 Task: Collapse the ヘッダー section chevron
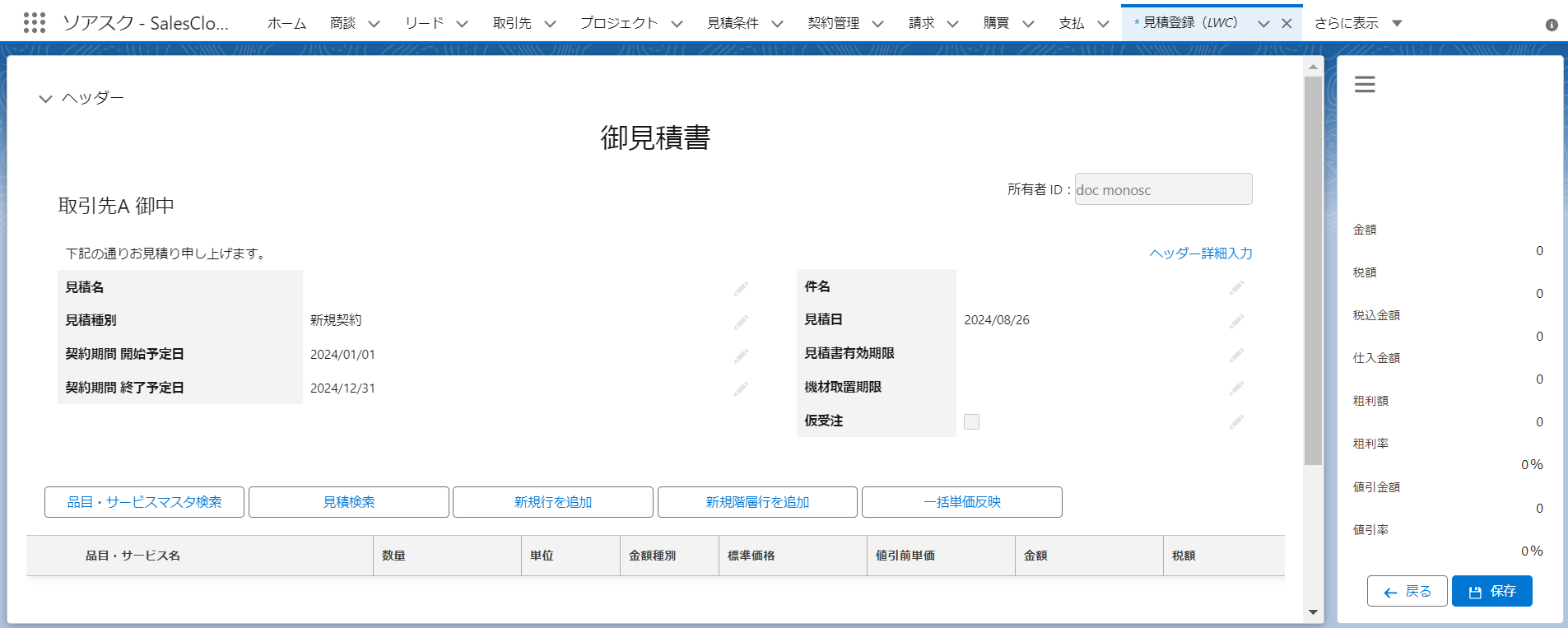tap(45, 99)
